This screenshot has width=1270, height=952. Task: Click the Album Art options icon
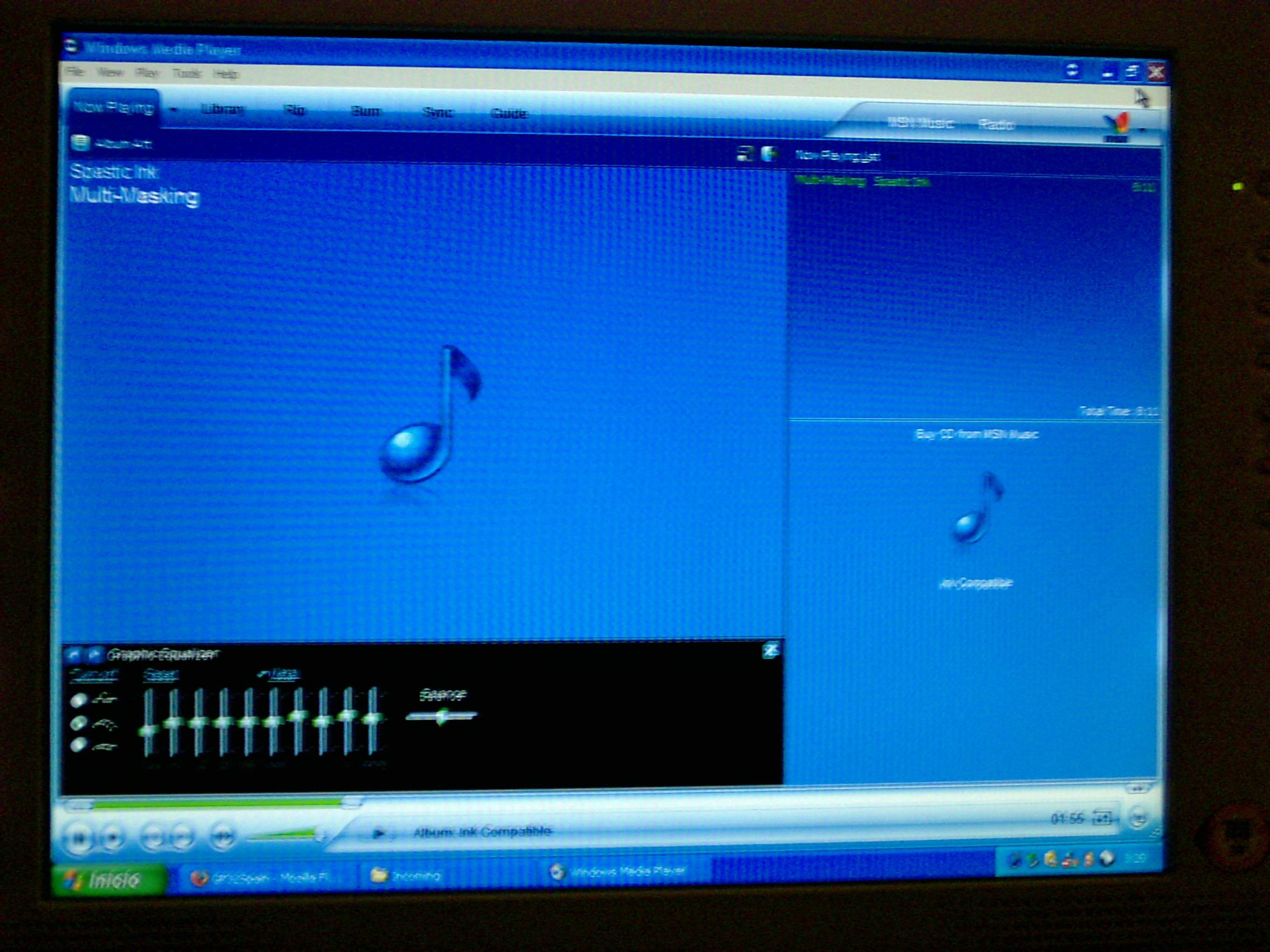80,142
